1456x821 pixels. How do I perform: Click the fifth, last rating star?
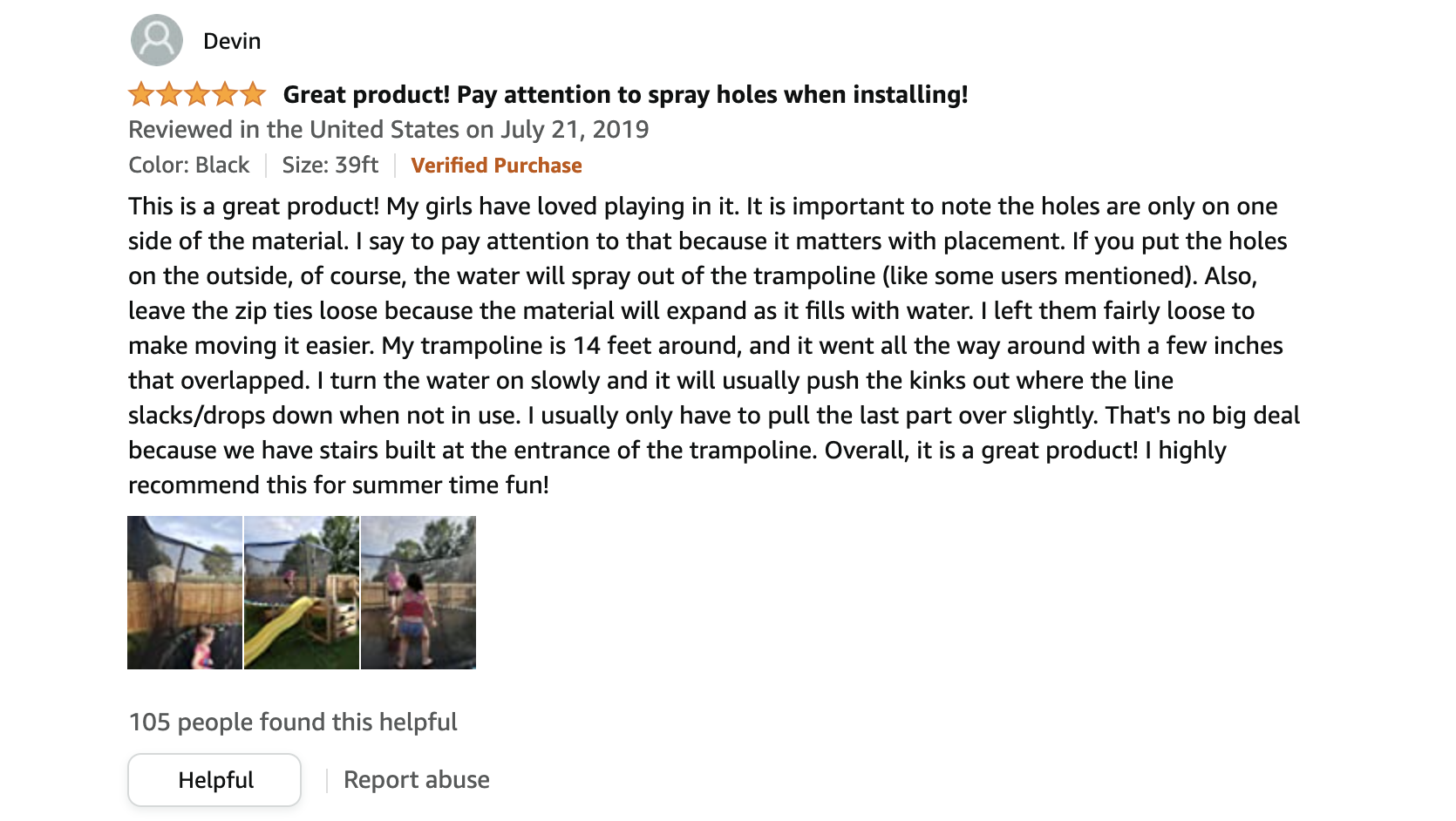point(253,94)
